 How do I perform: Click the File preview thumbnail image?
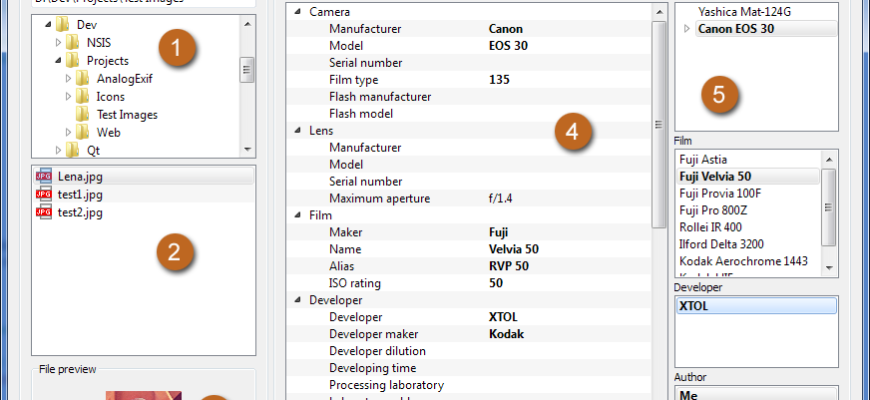(144, 396)
